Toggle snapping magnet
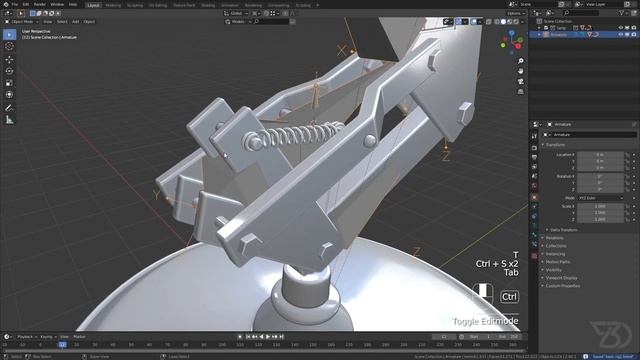This screenshot has height=360, width=640. (266, 13)
